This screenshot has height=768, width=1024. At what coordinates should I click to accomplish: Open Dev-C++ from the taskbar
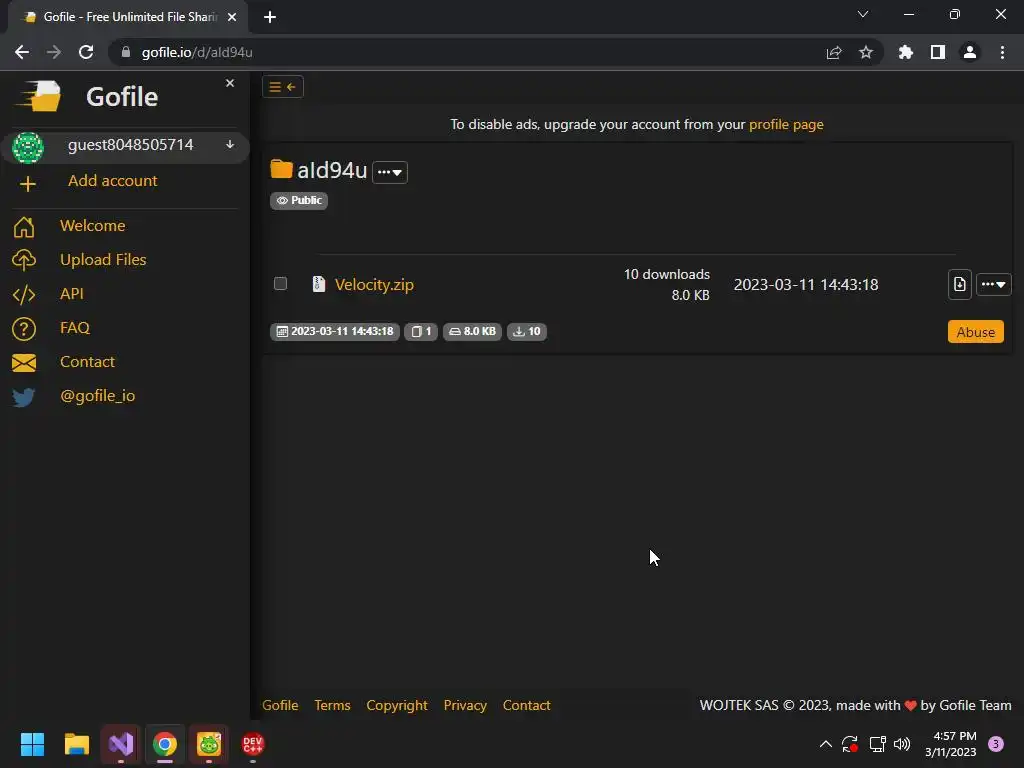click(253, 744)
